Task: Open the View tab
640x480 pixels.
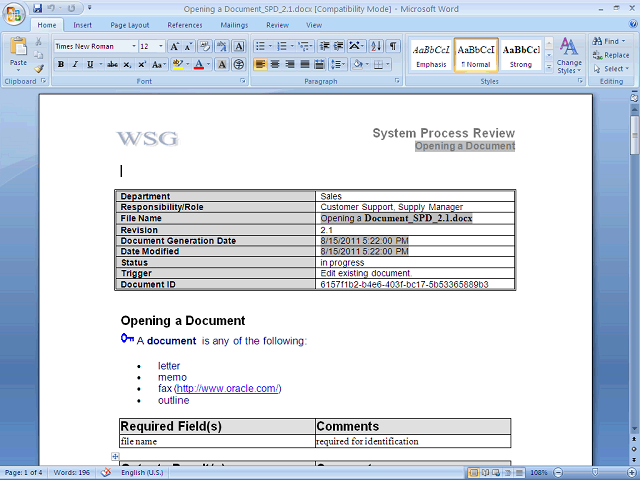Action: click(314, 25)
